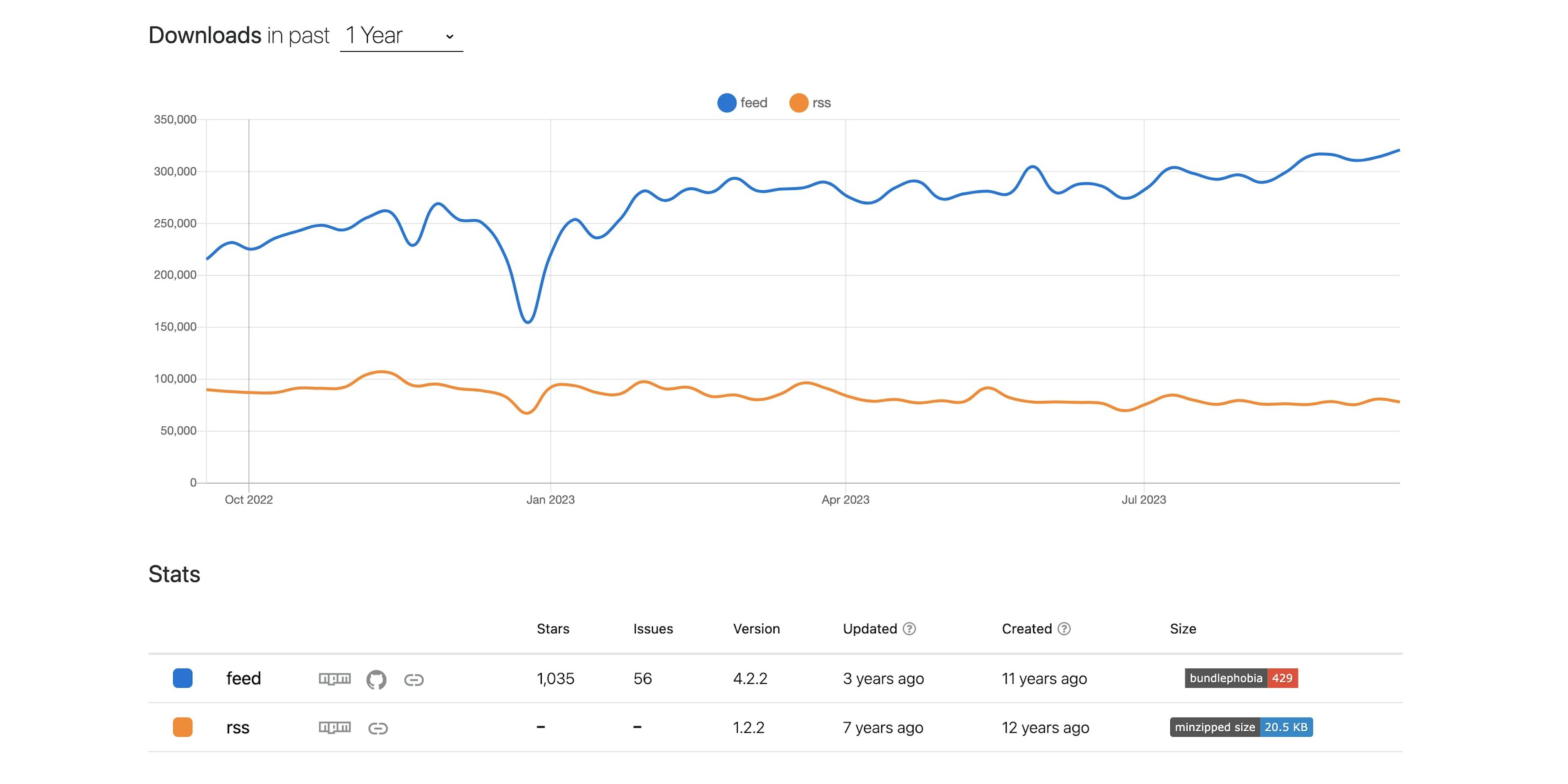Open homepage link icon for feed
The image size is (1568, 784).
414,679
